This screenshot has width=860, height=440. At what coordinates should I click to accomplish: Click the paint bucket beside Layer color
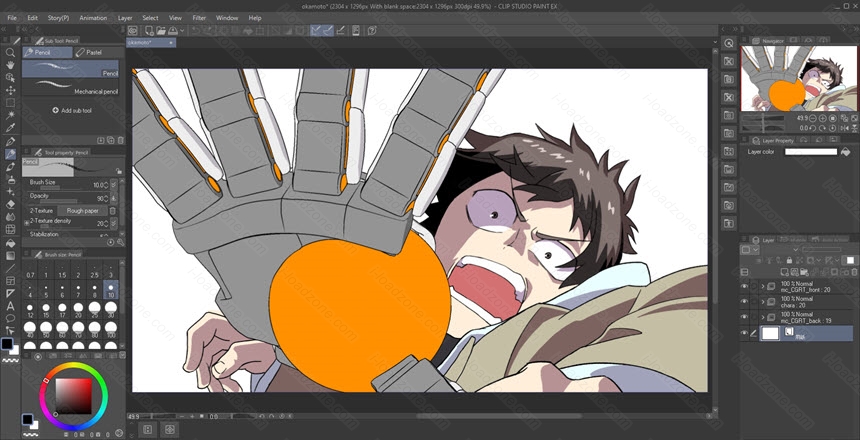pyautogui.click(x=846, y=152)
